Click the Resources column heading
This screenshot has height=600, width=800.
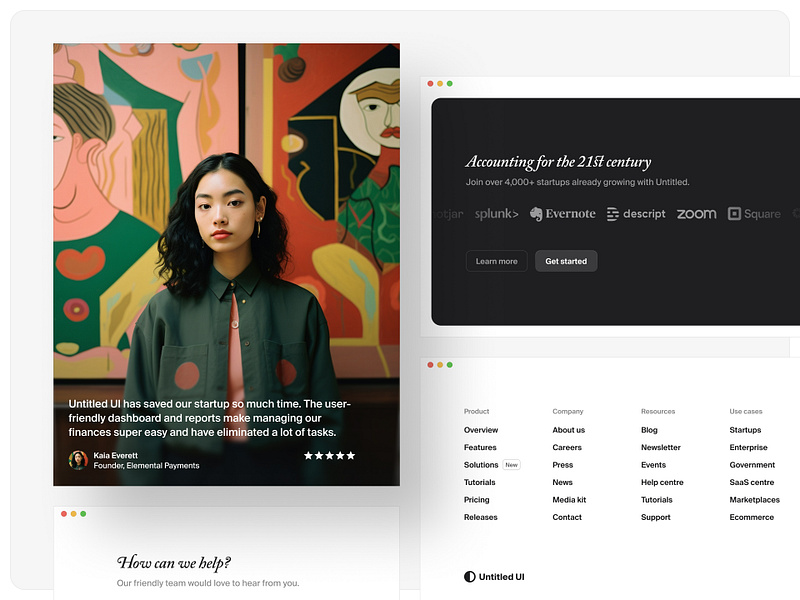click(658, 411)
